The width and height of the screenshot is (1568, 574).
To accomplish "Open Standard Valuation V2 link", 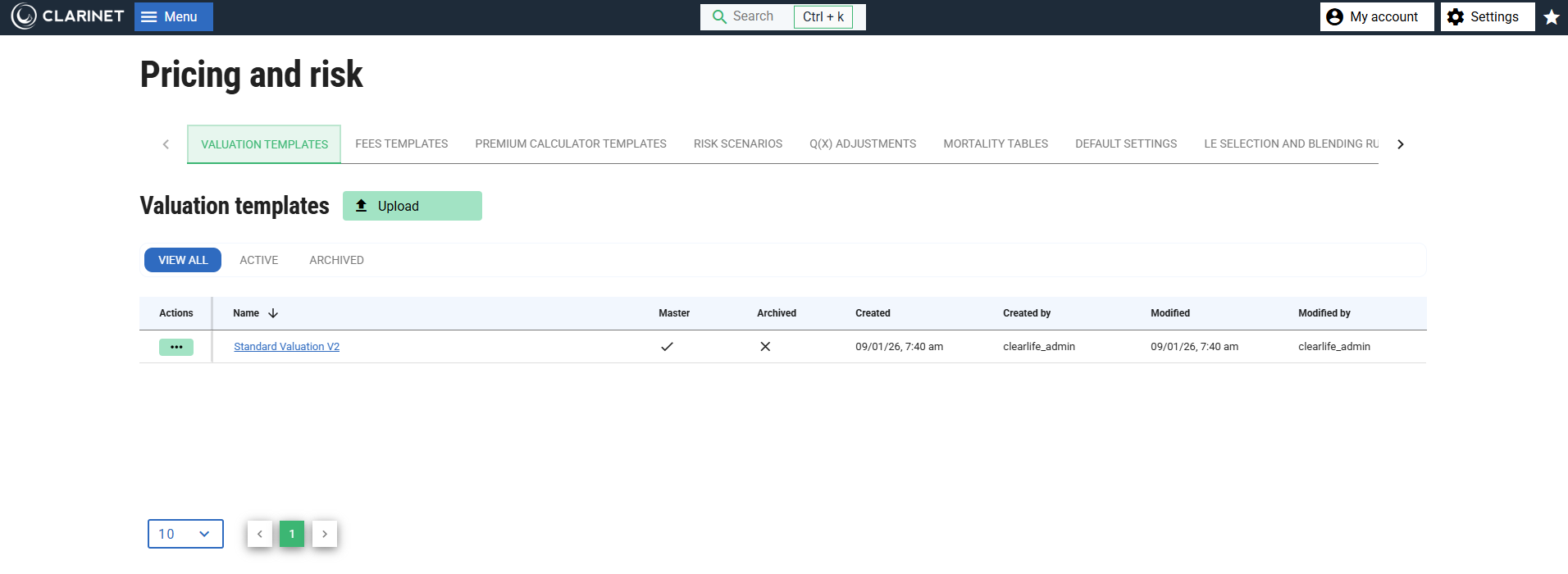I will click(x=286, y=347).
